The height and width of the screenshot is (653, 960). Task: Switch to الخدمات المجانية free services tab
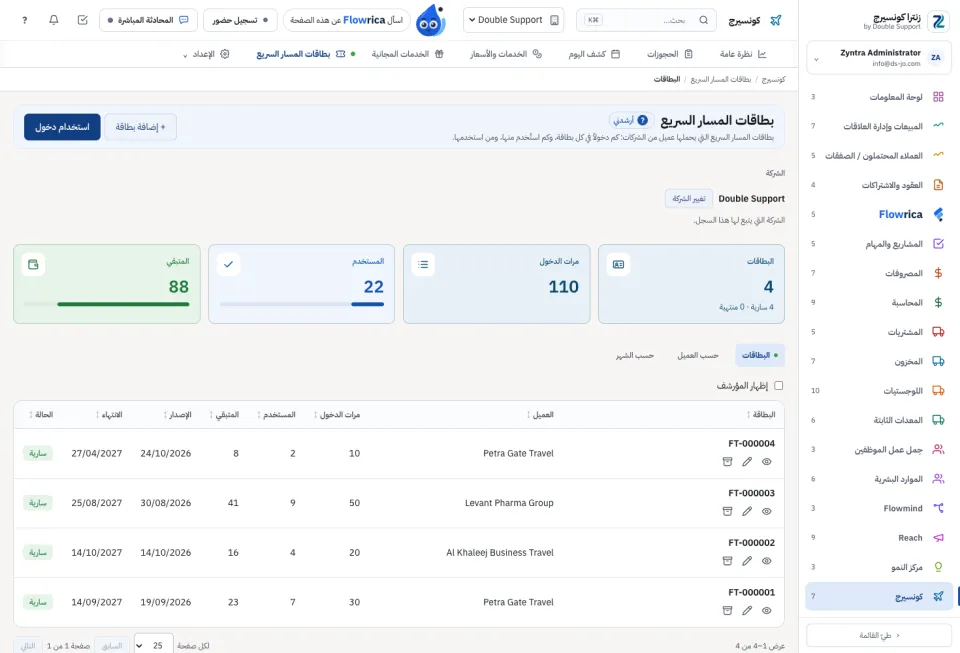[x=407, y=54]
